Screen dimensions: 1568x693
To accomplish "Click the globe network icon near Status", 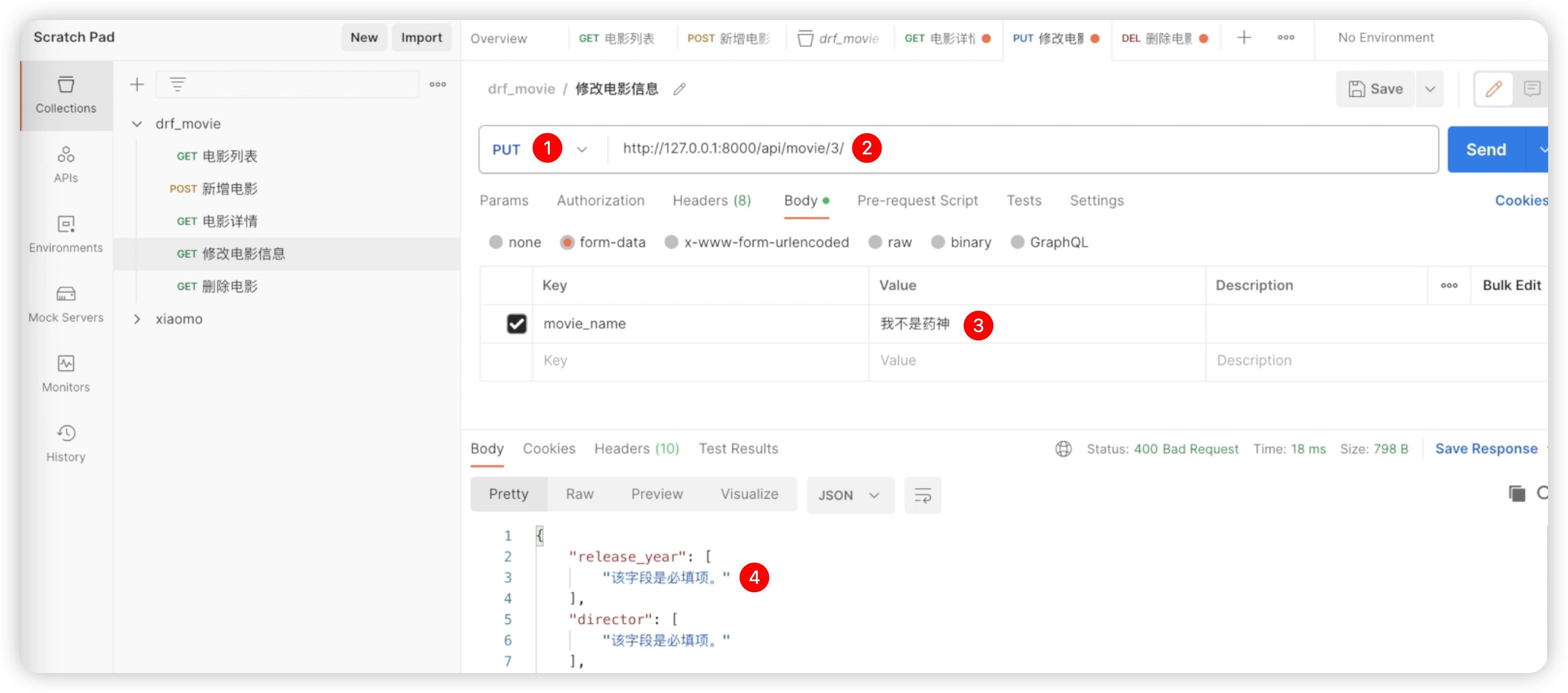I will click(x=1063, y=449).
